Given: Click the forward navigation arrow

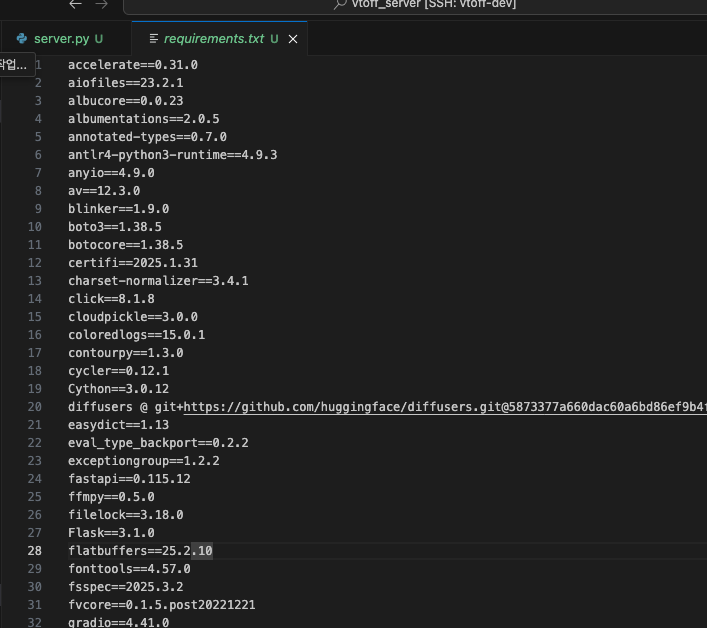Looking at the screenshot, I should point(100,5).
